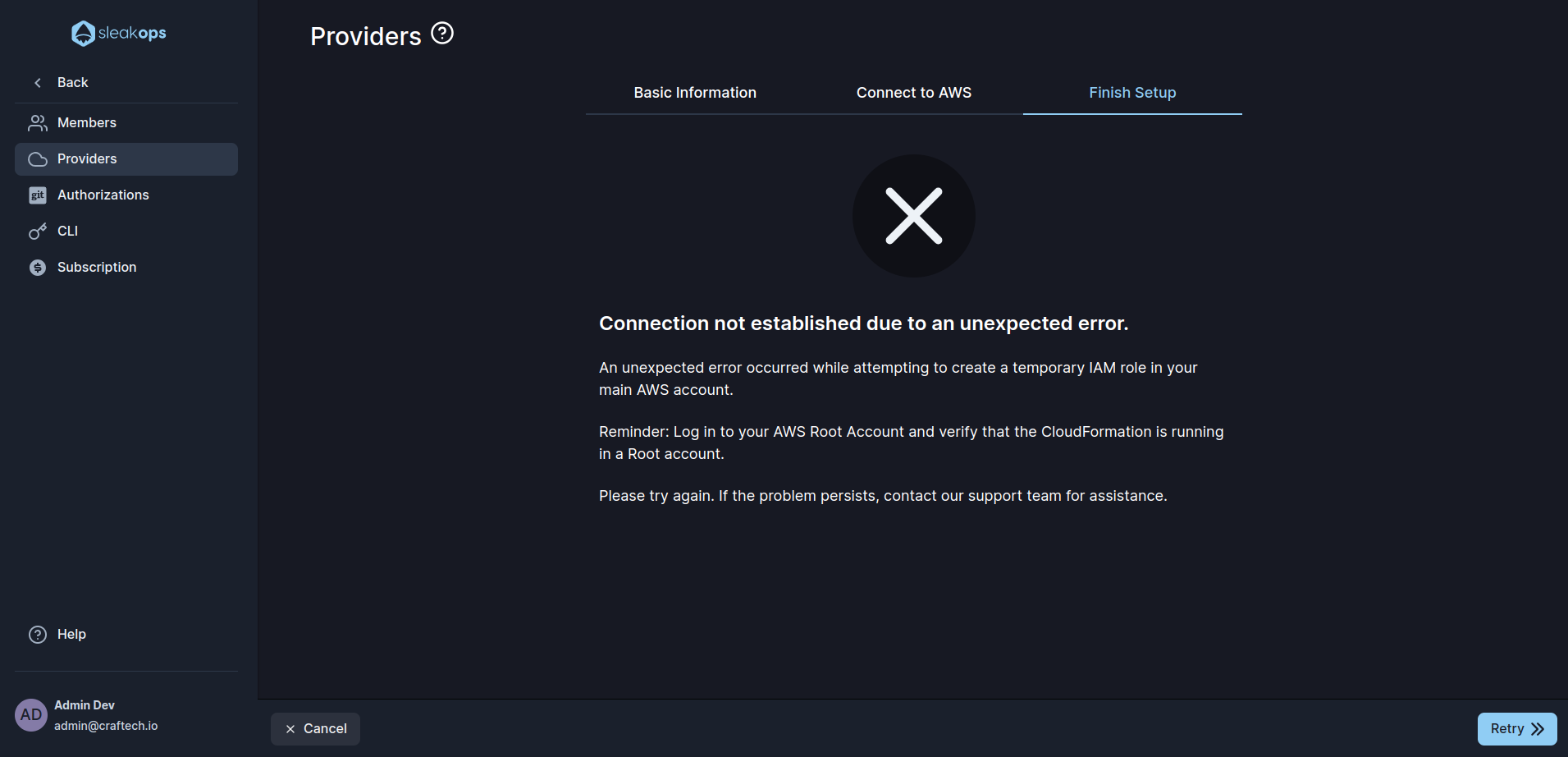Select Providers in the sidebar
1568x757 pixels.
click(126, 159)
